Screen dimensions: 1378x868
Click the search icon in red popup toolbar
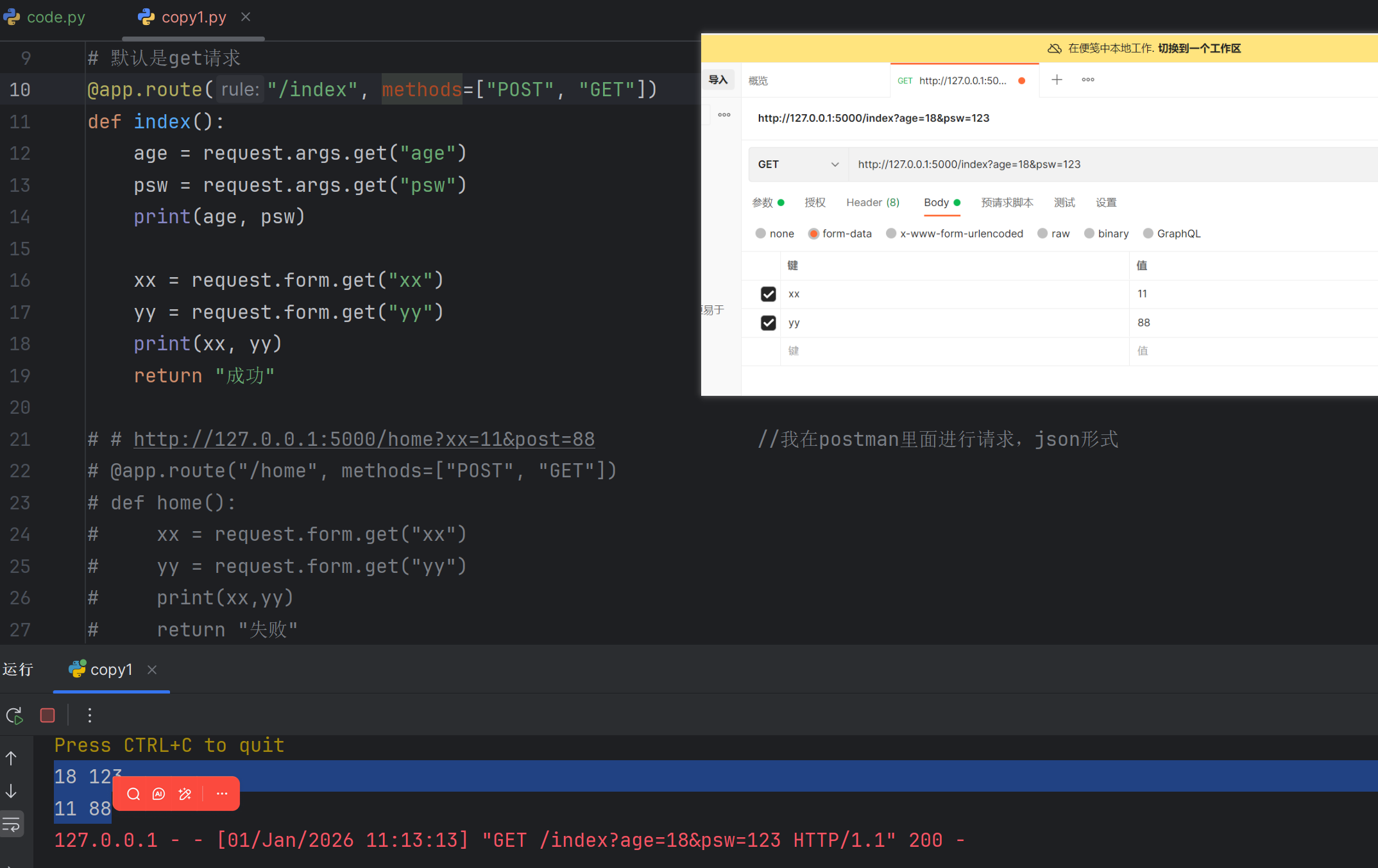pos(133,794)
